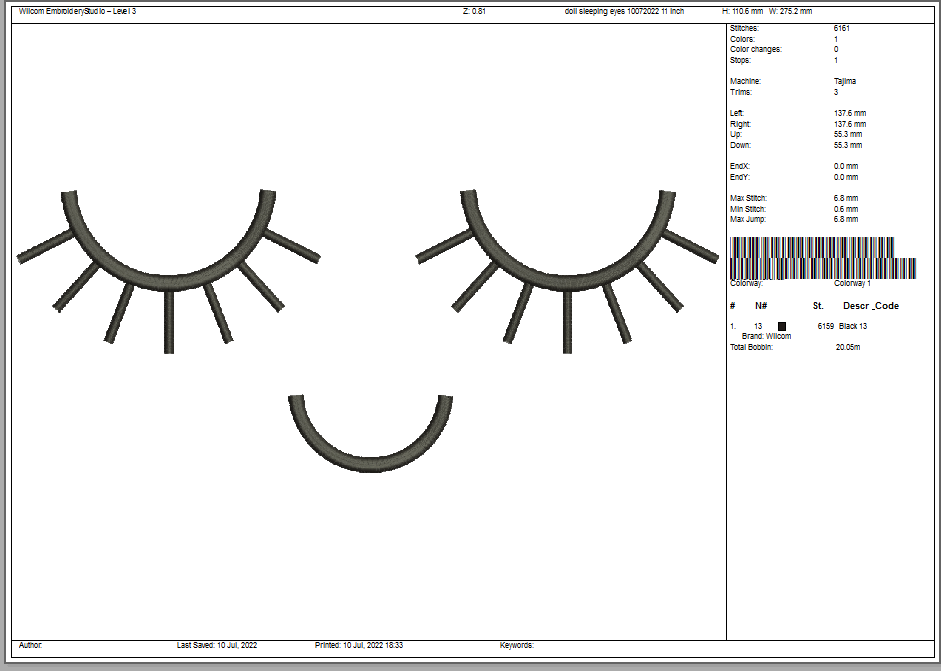This screenshot has height=671, width=941.
Task: Click the 'Author' field in footer
Action: [31, 646]
